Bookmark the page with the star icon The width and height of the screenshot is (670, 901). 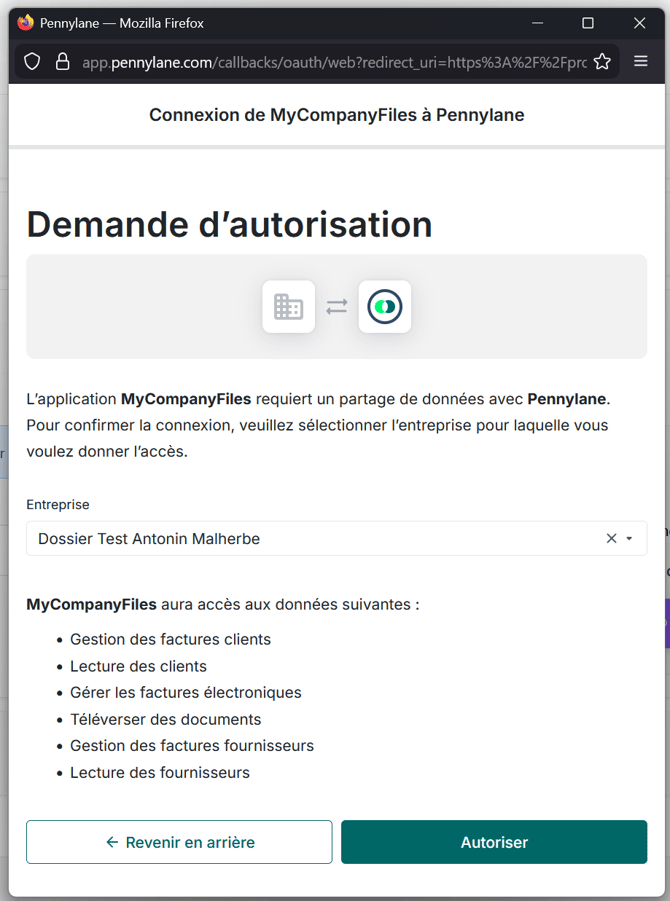click(603, 61)
